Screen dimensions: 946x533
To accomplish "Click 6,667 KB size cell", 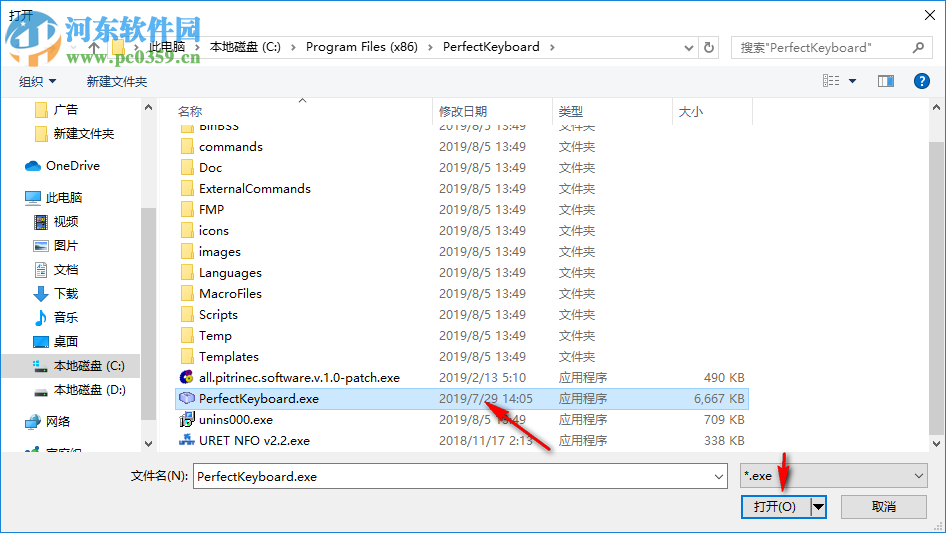I will [719, 399].
